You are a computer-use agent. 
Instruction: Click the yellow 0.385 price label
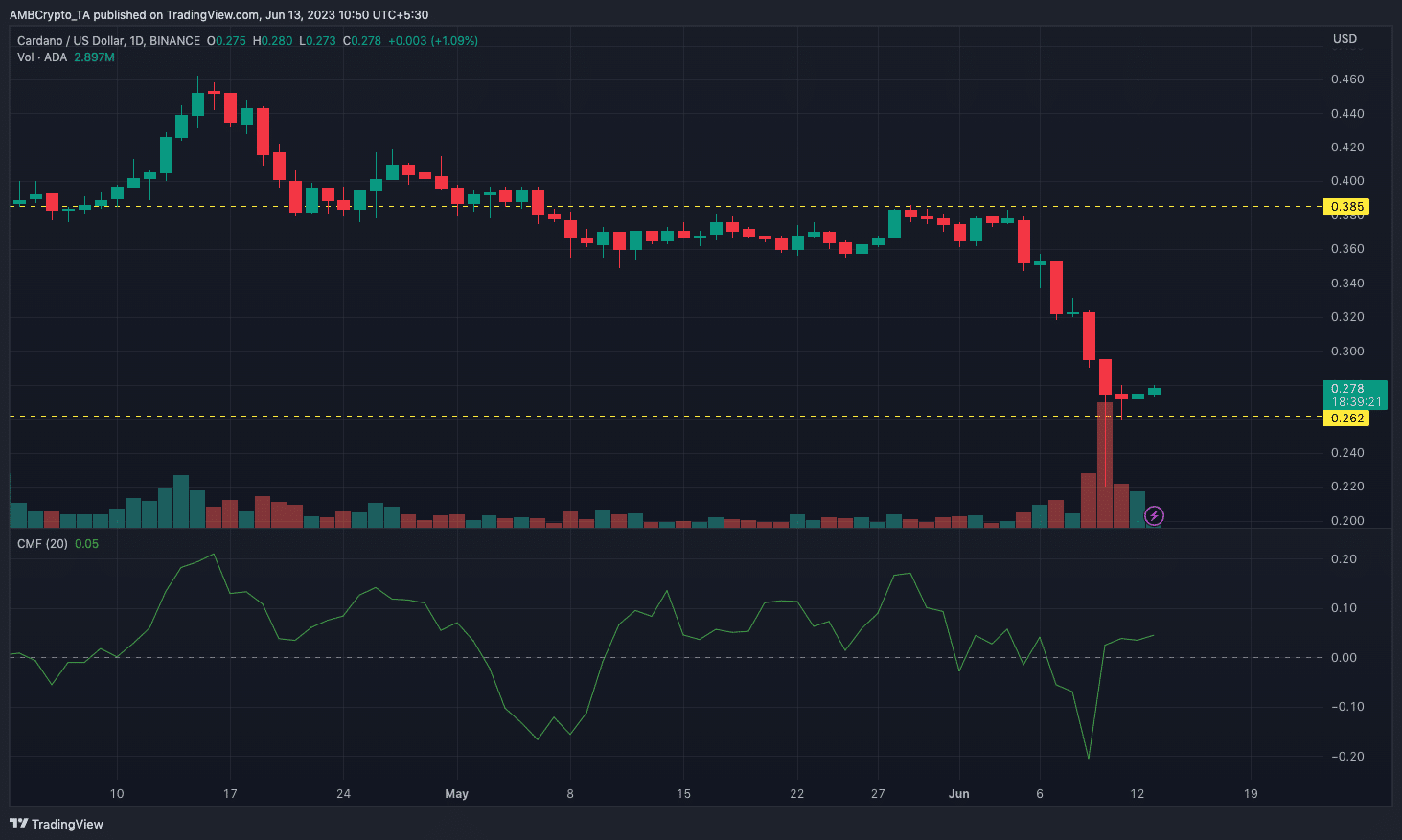coord(1346,207)
